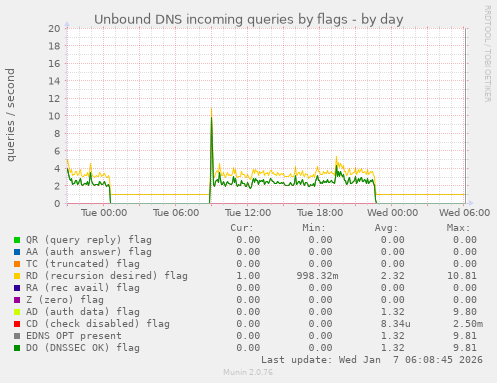
Task: Click the 'DO (DNSSEC OK) flag' legend label
Action: (83, 348)
